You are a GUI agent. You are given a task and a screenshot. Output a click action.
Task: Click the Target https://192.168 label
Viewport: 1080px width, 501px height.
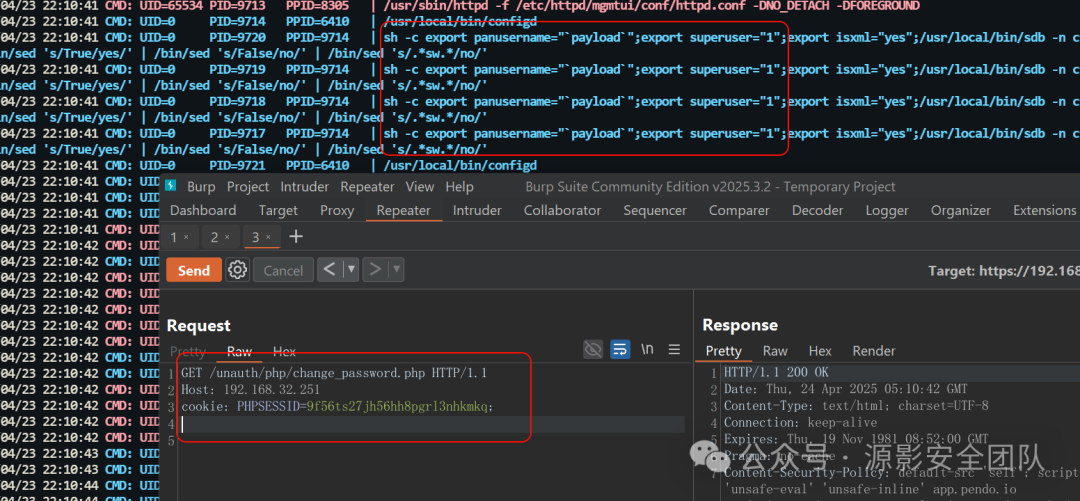[x=1004, y=271]
